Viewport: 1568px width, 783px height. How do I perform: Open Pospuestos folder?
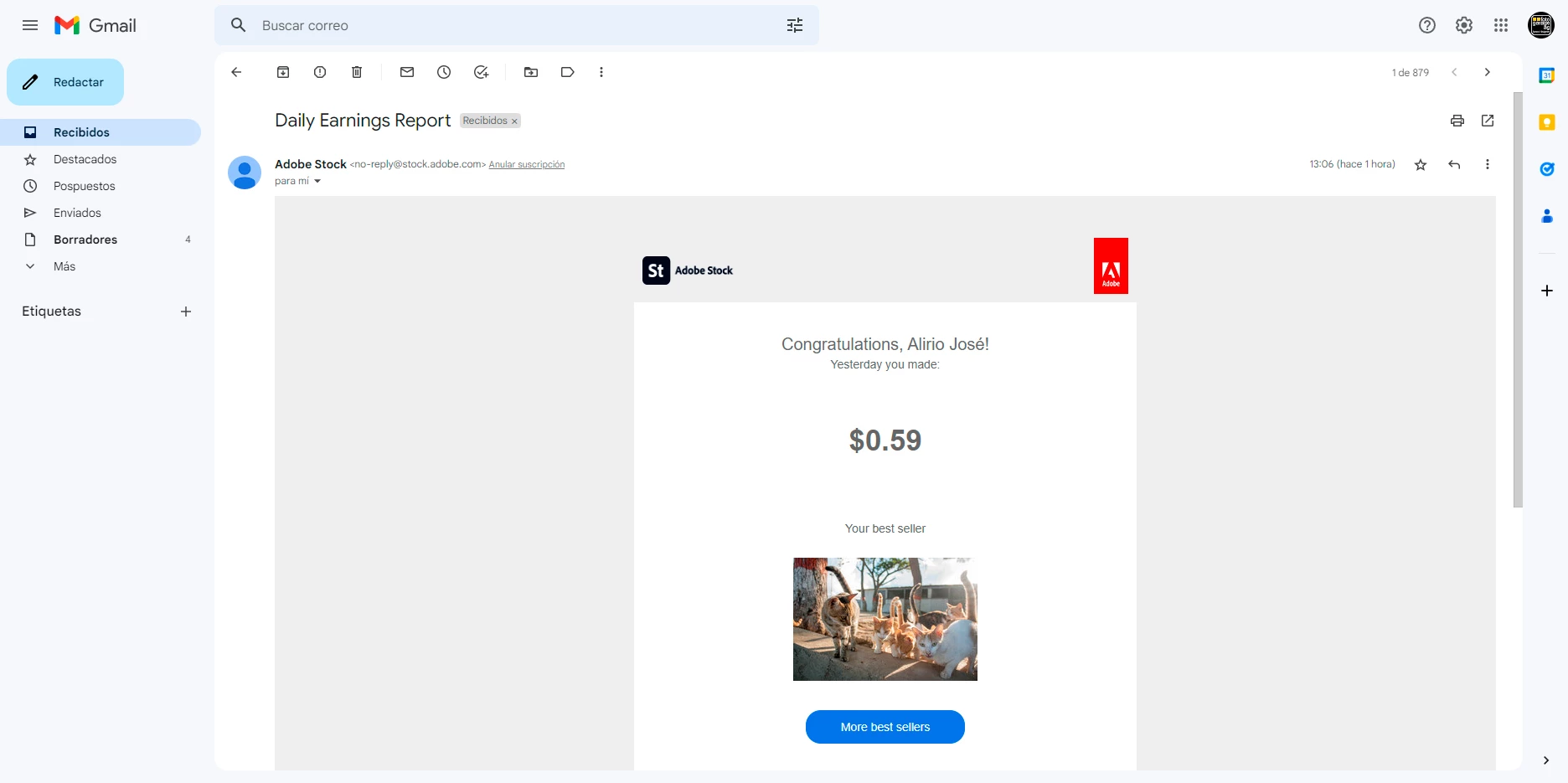(101, 186)
